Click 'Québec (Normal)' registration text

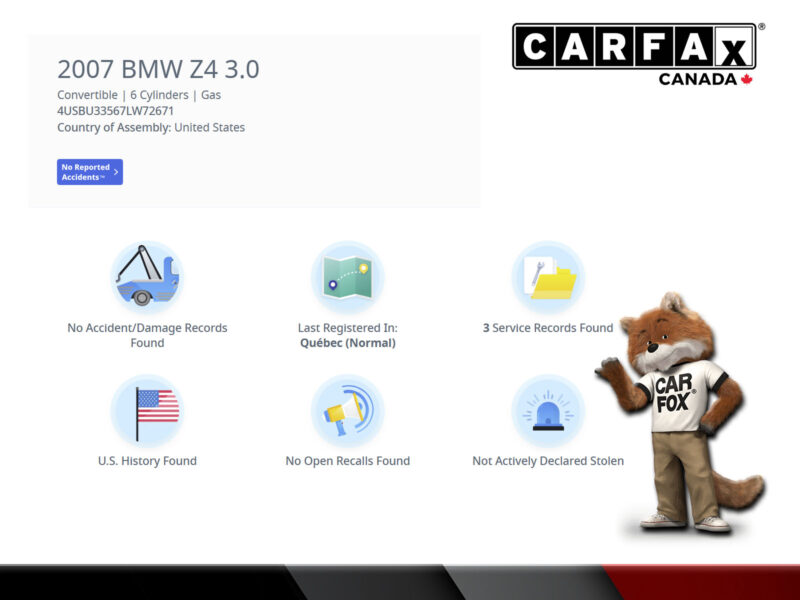[347, 343]
